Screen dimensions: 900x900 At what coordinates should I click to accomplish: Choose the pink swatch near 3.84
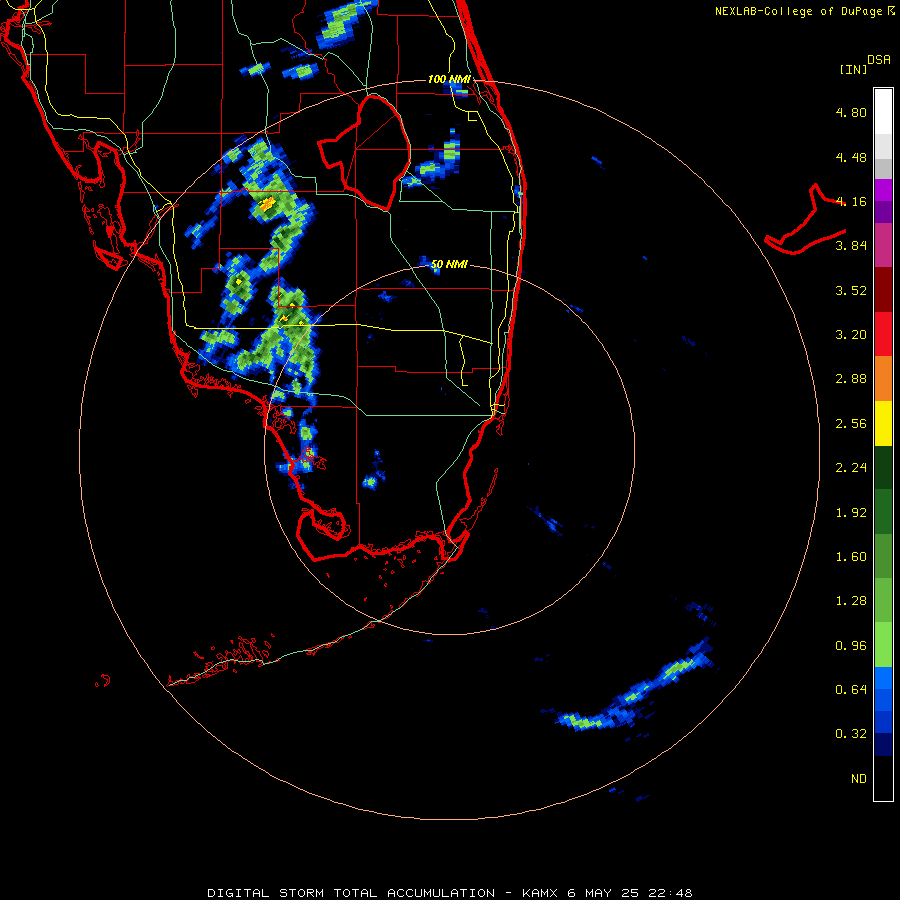tap(883, 245)
